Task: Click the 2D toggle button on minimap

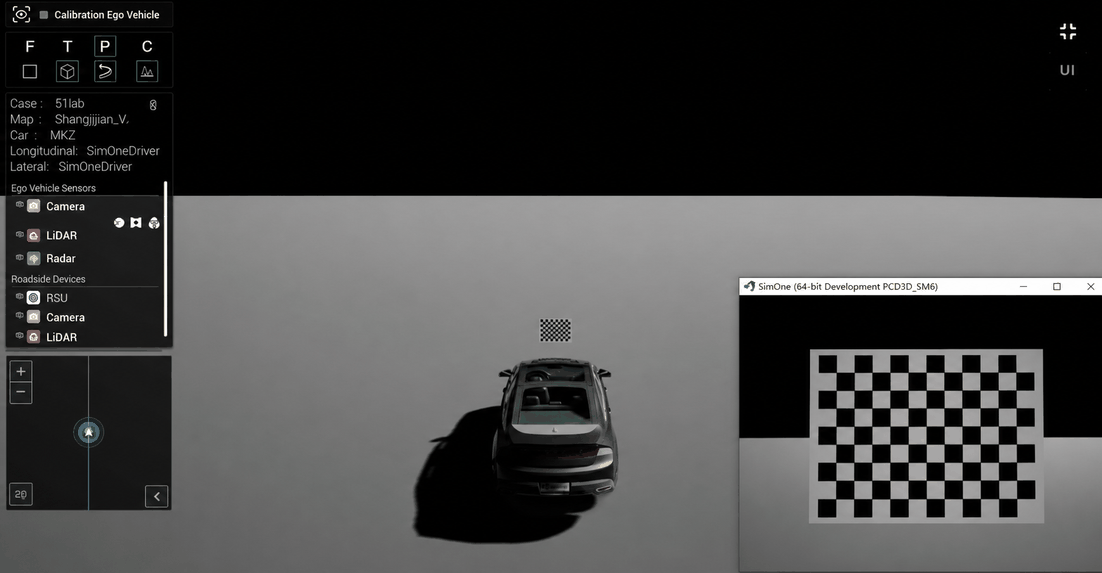Action: [x=21, y=494]
